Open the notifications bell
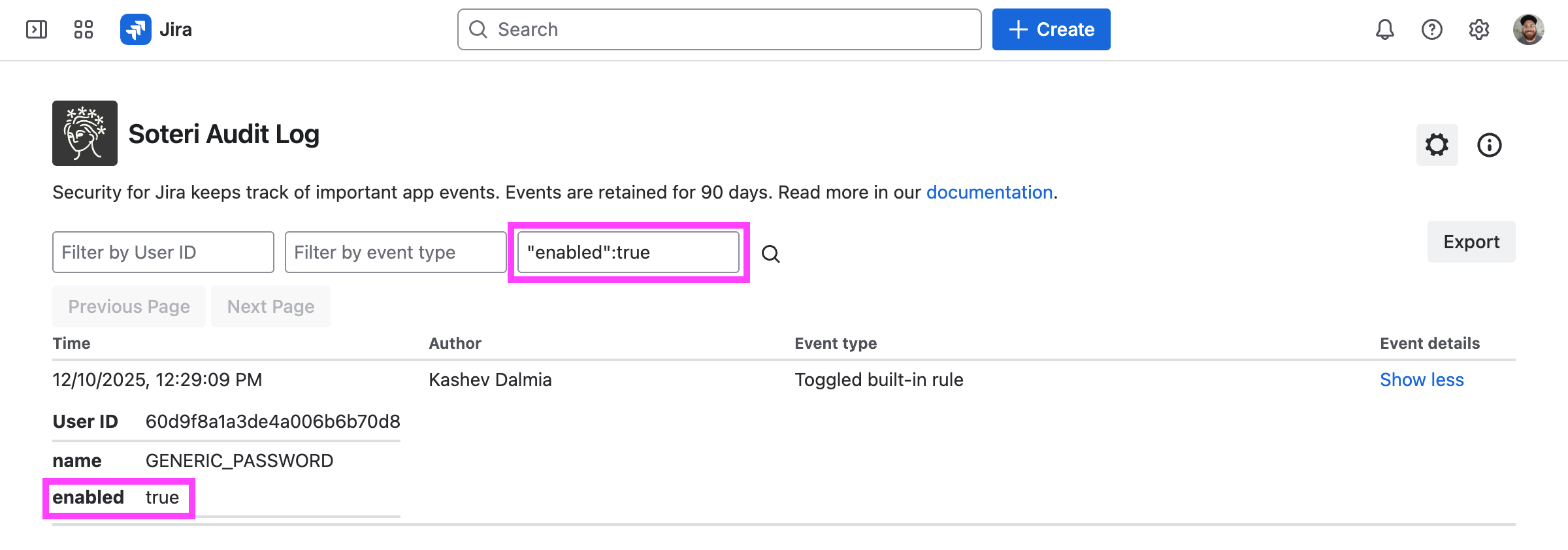This screenshot has height=550, width=1568. tap(1384, 29)
